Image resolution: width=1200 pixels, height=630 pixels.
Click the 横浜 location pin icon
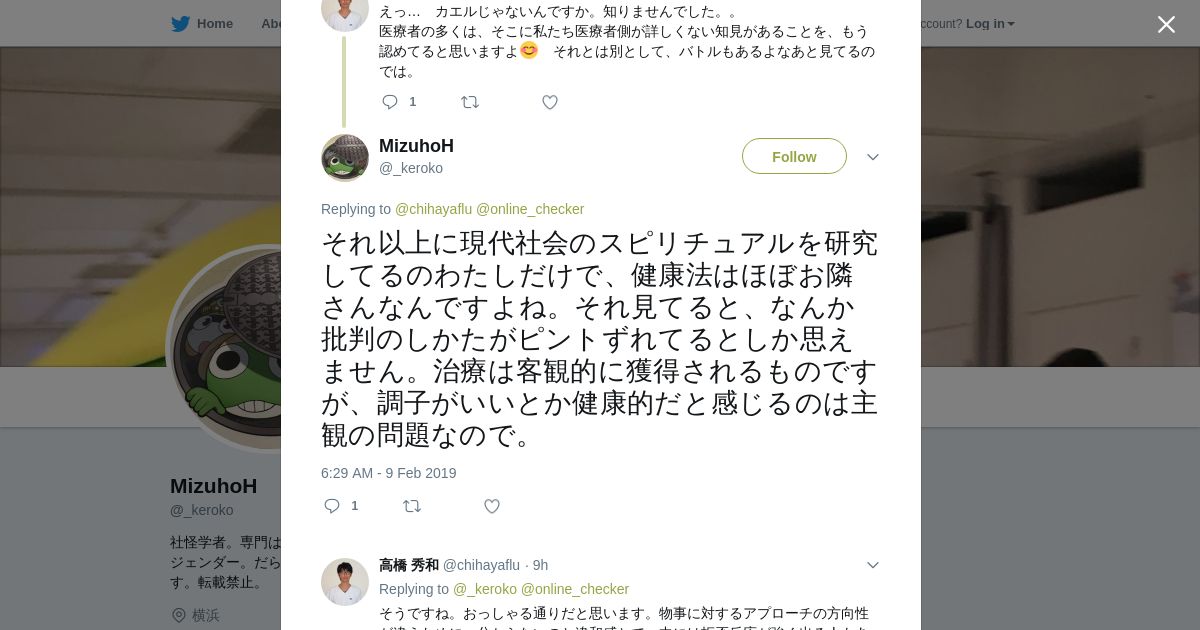(179, 615)
